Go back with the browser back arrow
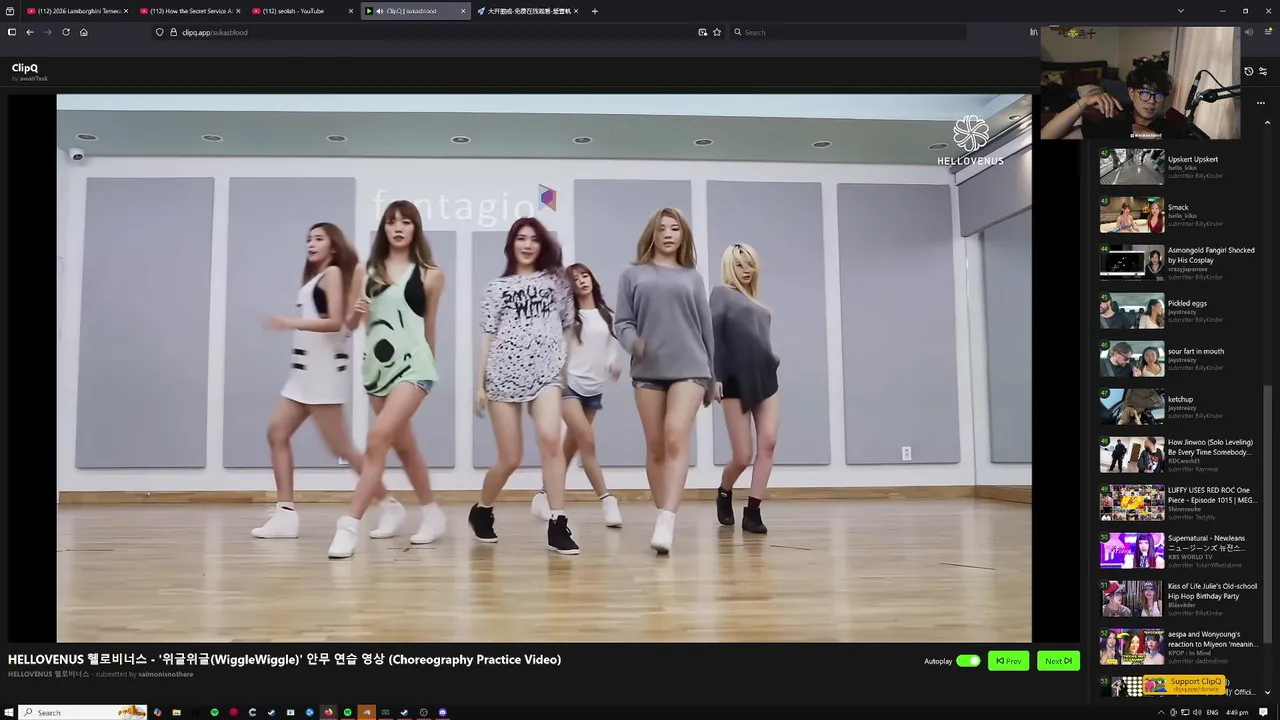Image resolution: width=1280 pixels, height=720 pixels. [30, 32]
